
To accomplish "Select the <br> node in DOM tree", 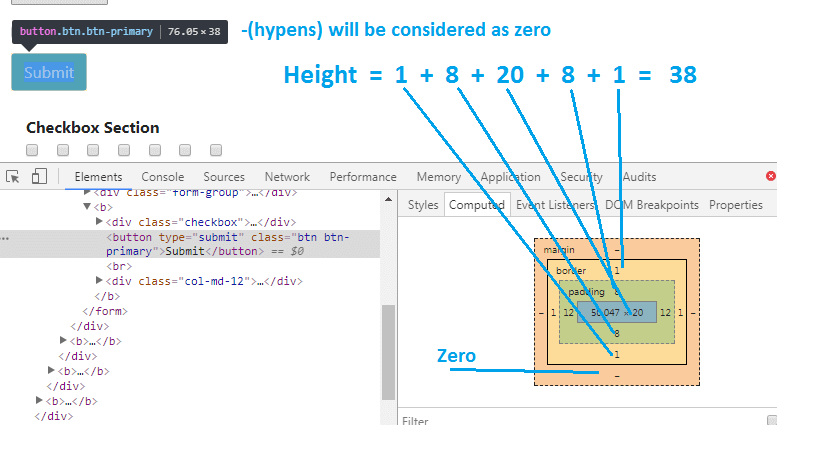I will click(x=119, y=266).
